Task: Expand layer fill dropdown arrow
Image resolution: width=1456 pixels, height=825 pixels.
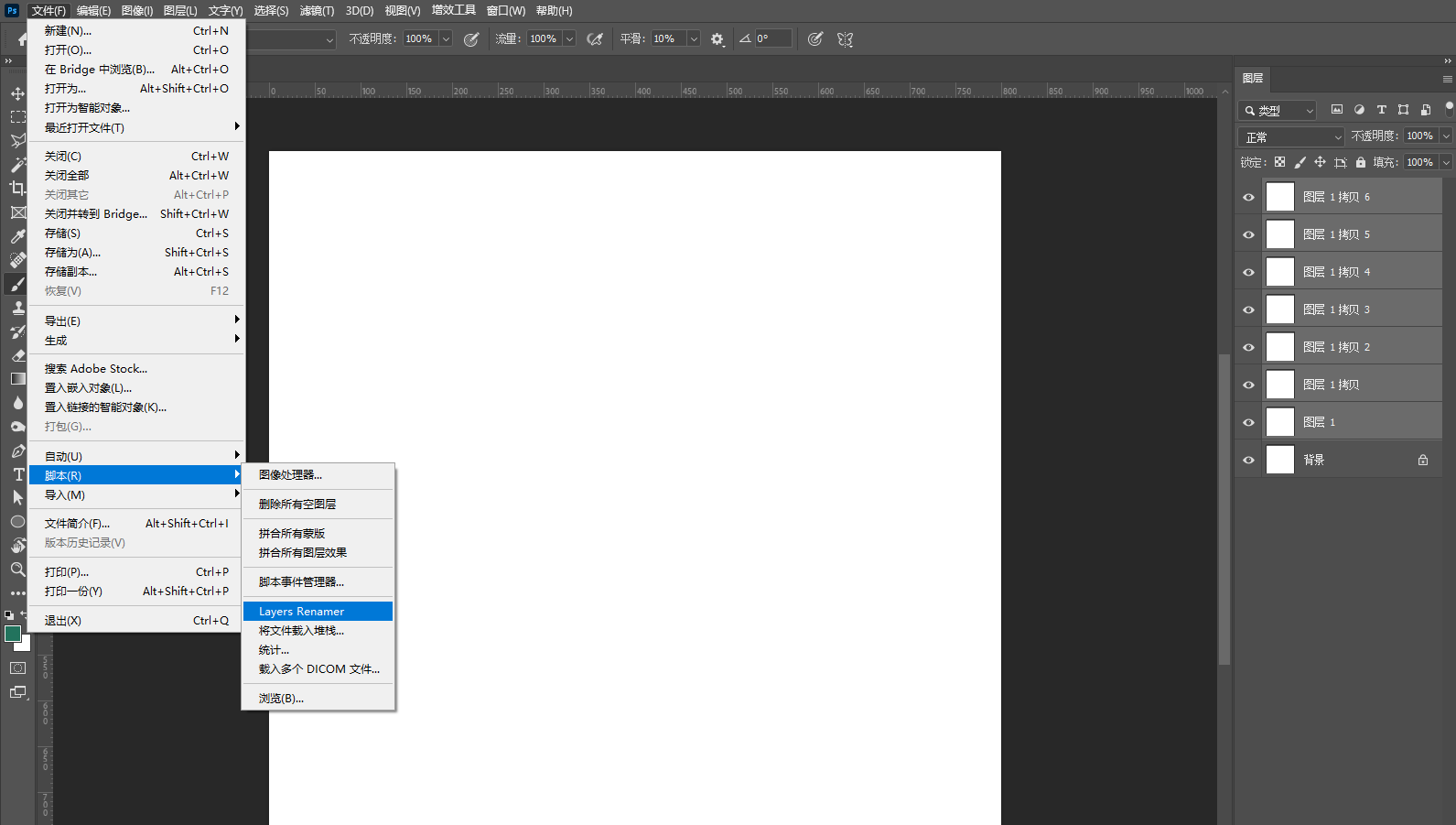Action: pos(1446,162)
